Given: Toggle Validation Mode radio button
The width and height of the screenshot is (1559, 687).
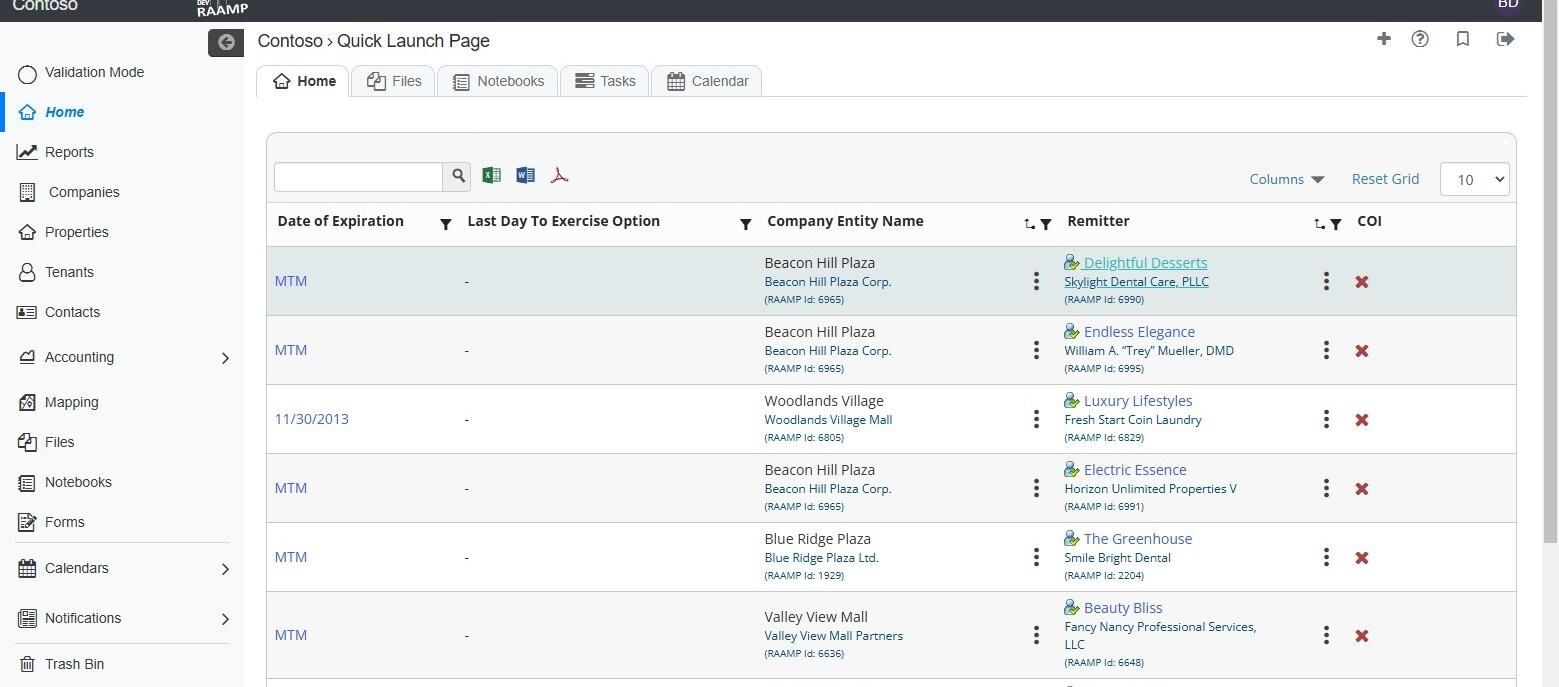Looking at the screenshot, I should click(28, 74).
